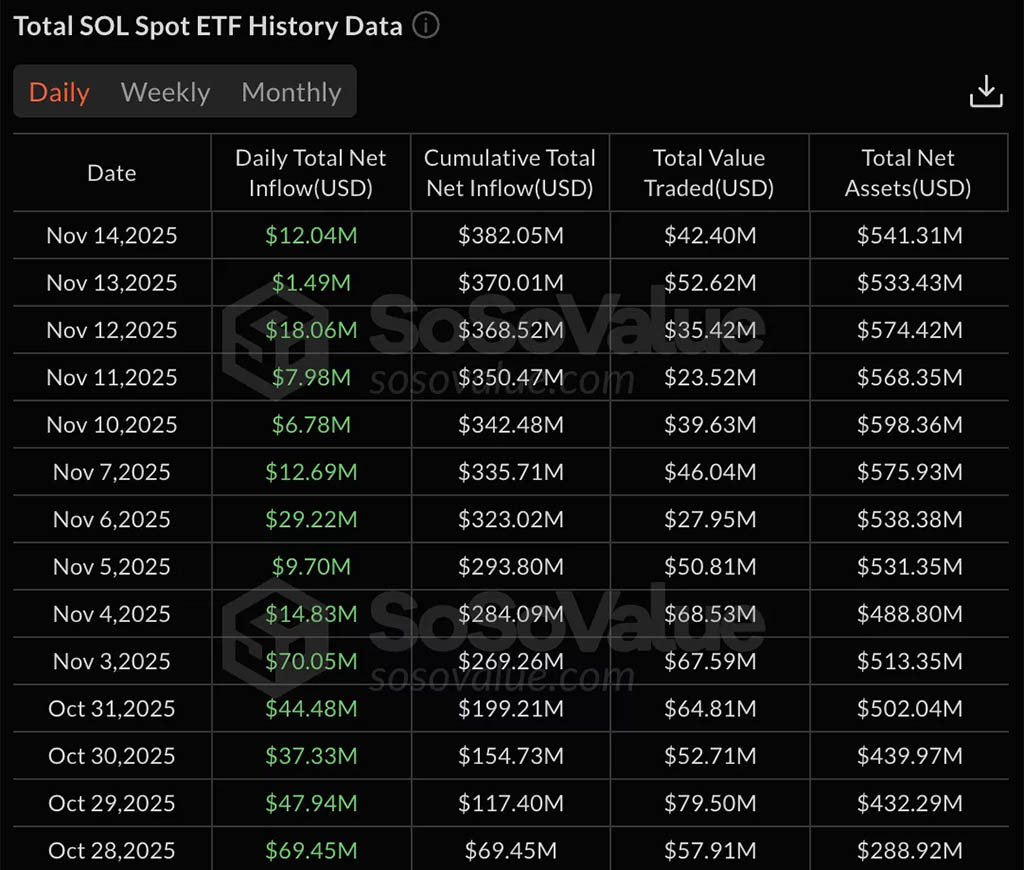Switch to the Weekly tab
Viewport: 1024px width, 870px height.
click(165, 92)
